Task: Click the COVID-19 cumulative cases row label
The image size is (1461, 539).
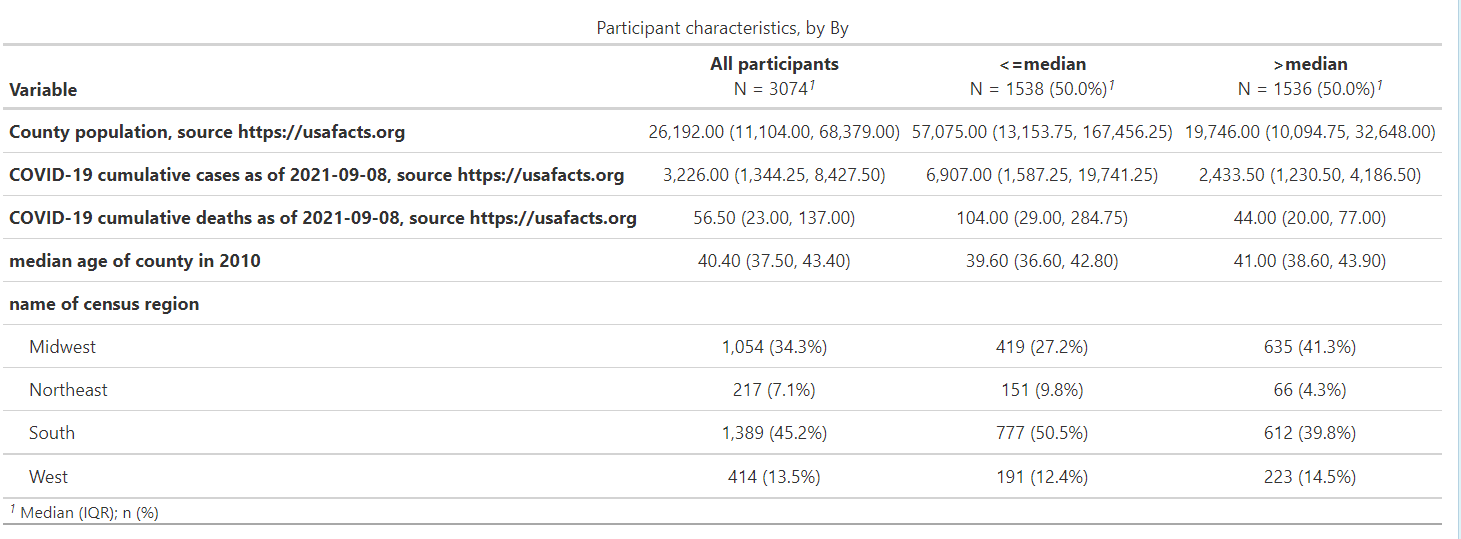Action: (316, 175)
